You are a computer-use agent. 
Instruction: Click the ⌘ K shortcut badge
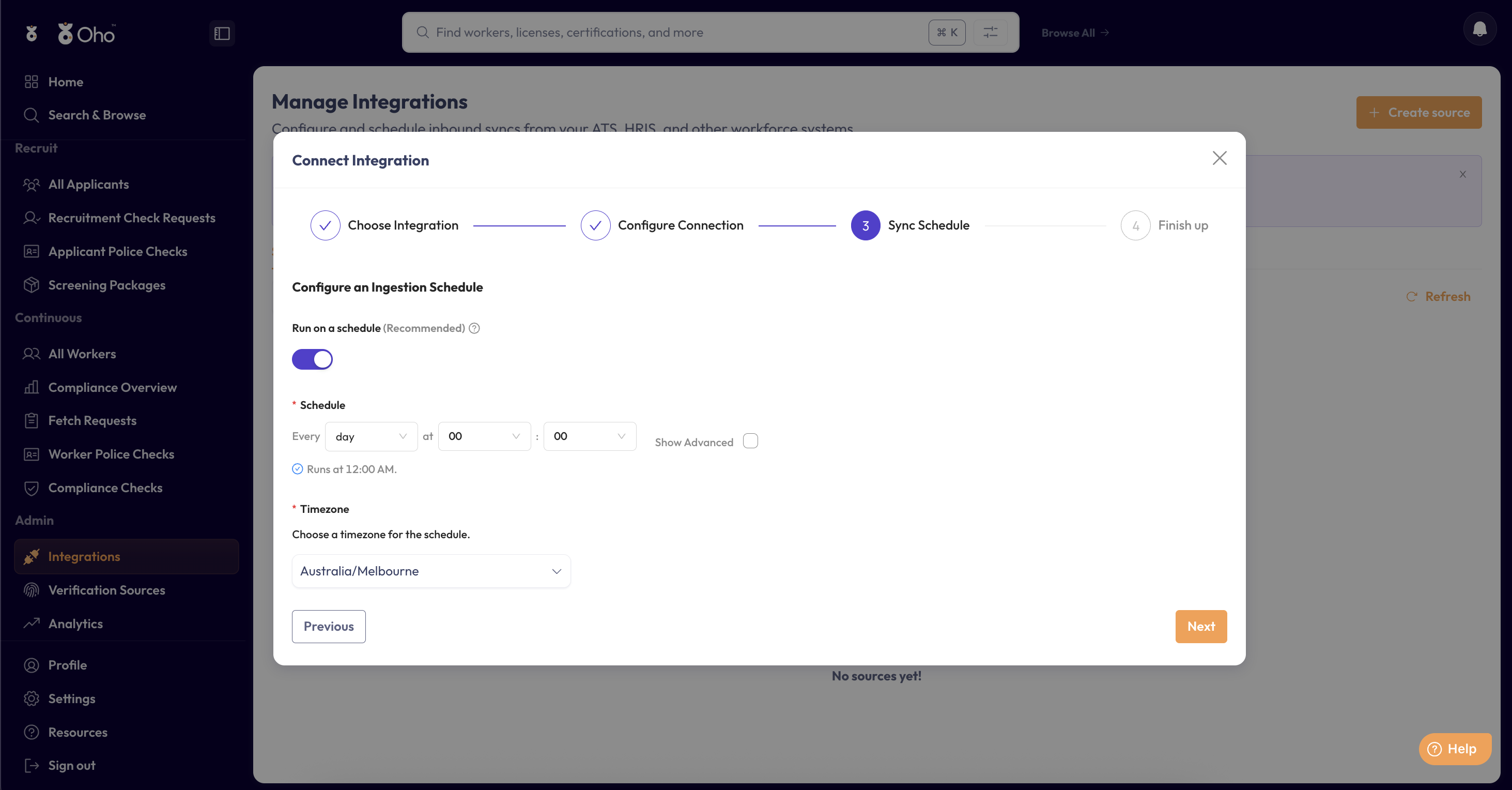click(947, 32)
